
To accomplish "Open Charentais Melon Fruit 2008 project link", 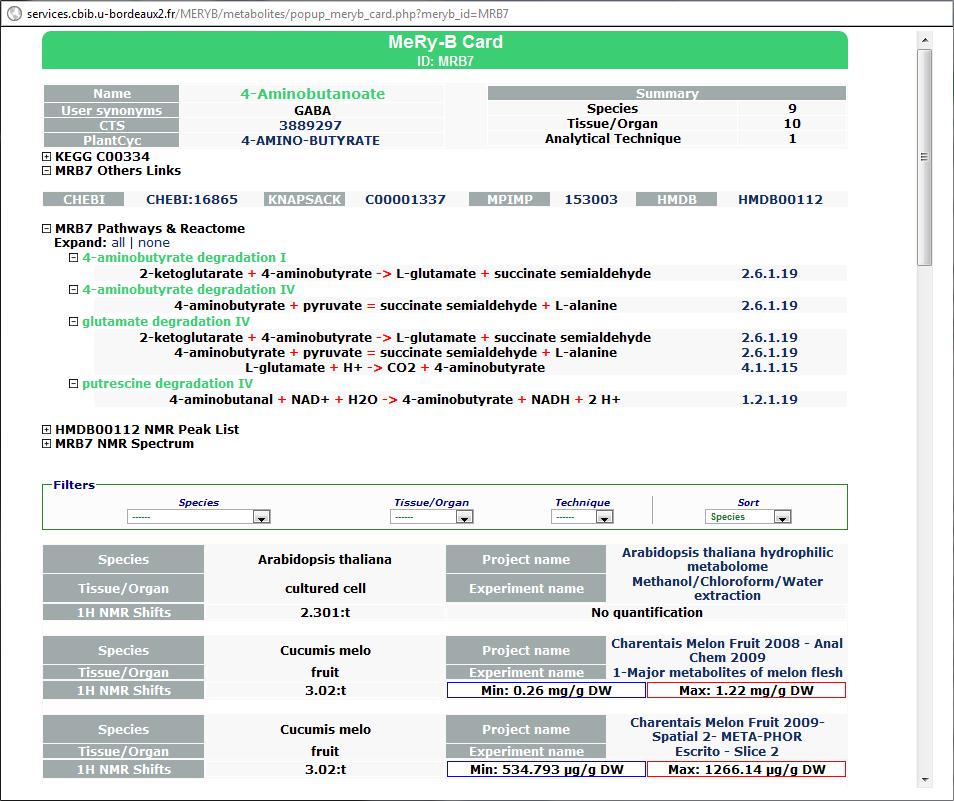I will [x=727, y=651].
